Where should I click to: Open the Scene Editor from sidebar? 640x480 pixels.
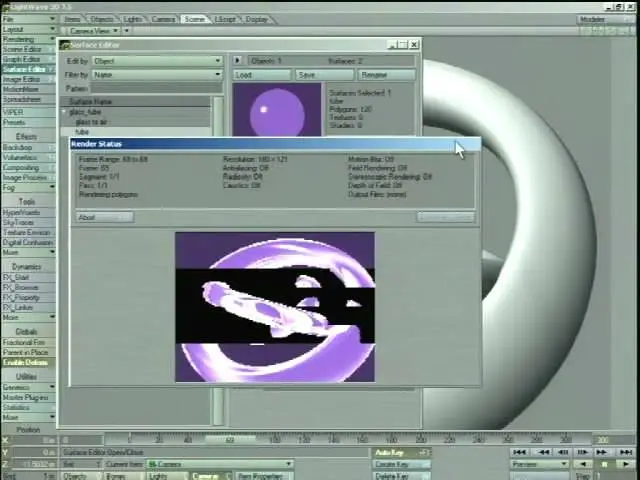coord(29,49)
